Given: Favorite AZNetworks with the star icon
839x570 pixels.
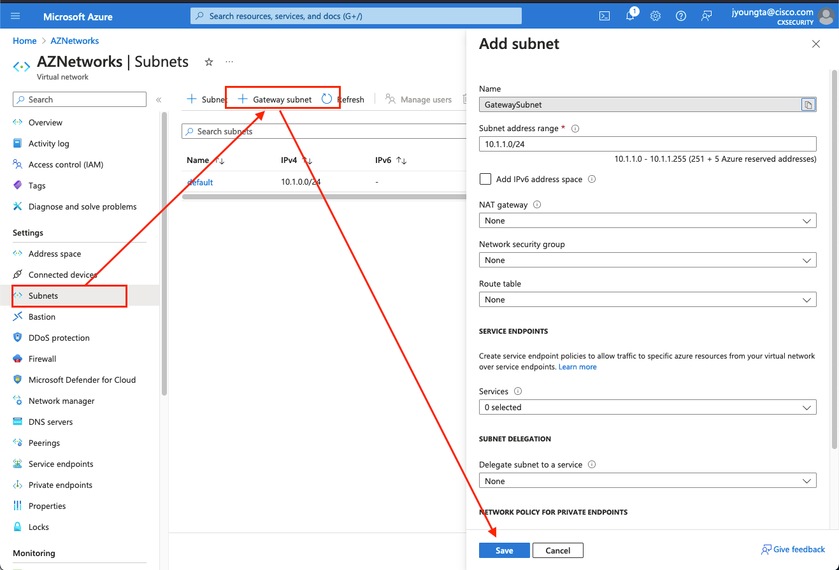Looking at the screenshot, I should tap(209, 62).
